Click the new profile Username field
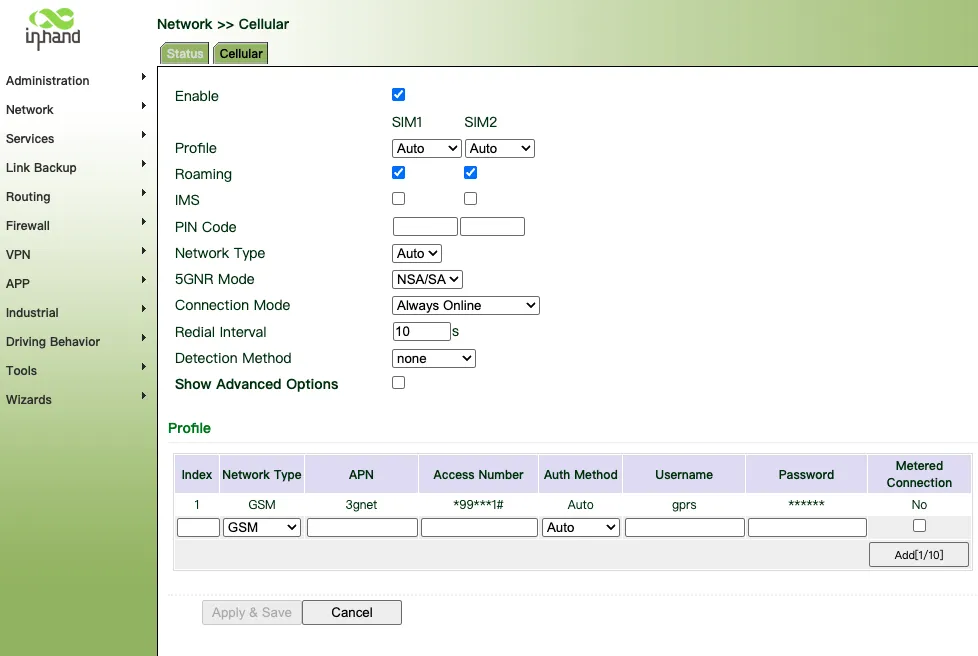Image resolution: width=978 pixels, height=656 pixels. [685, 528]
